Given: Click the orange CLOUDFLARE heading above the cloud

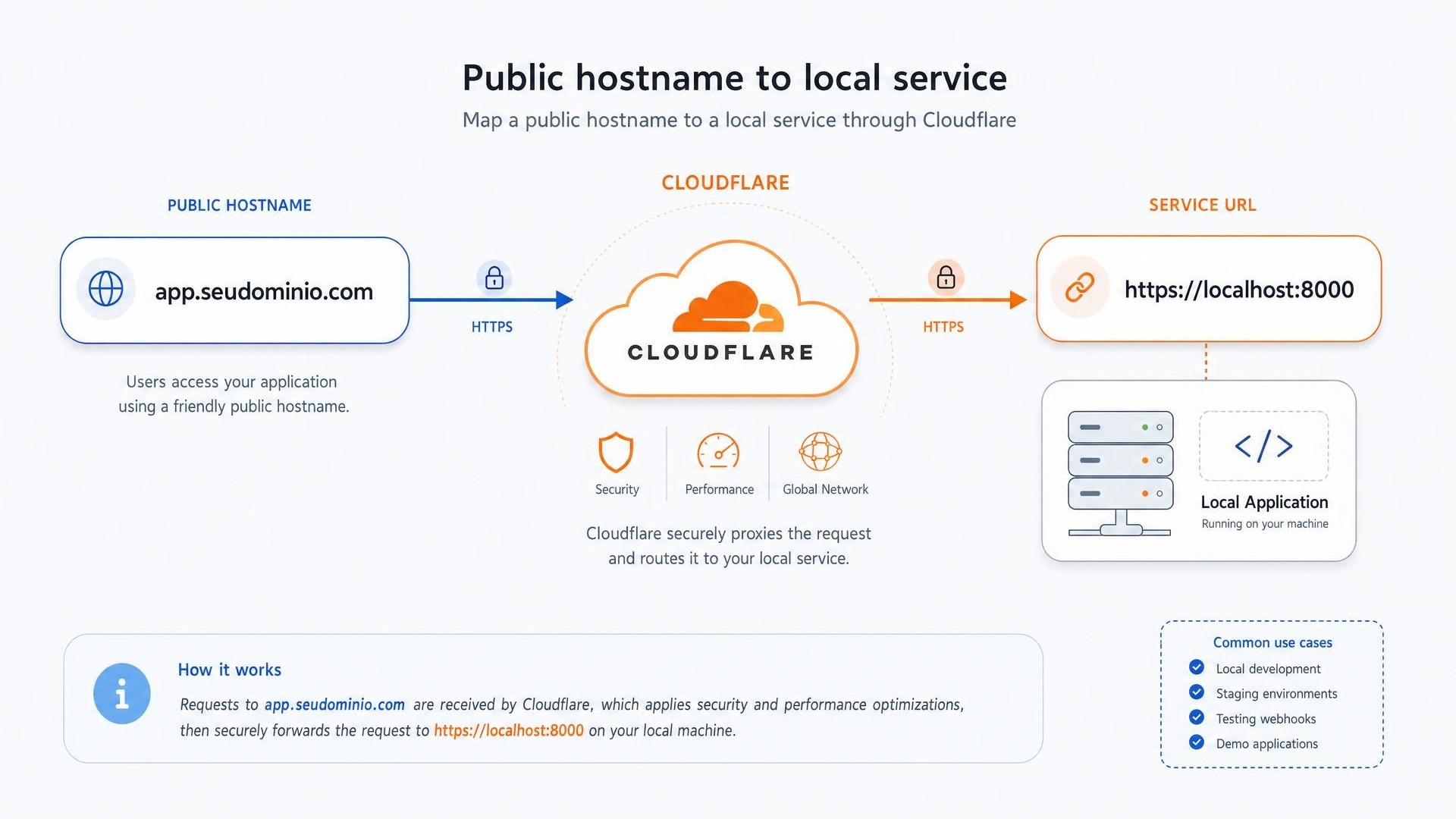Looking at the screenshot, I should point(726,183).
